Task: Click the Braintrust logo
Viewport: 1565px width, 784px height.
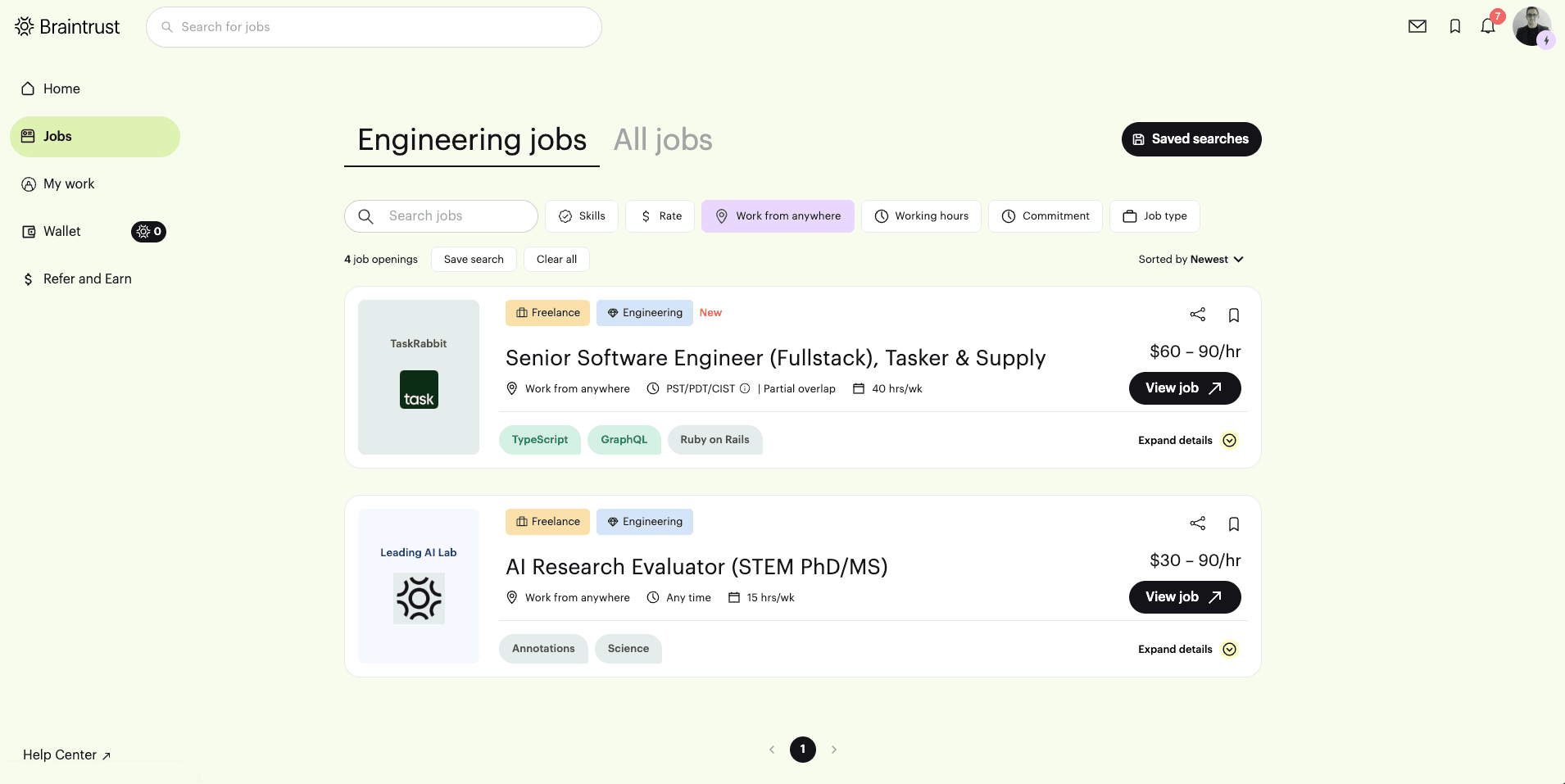Action: coord(67,27)
